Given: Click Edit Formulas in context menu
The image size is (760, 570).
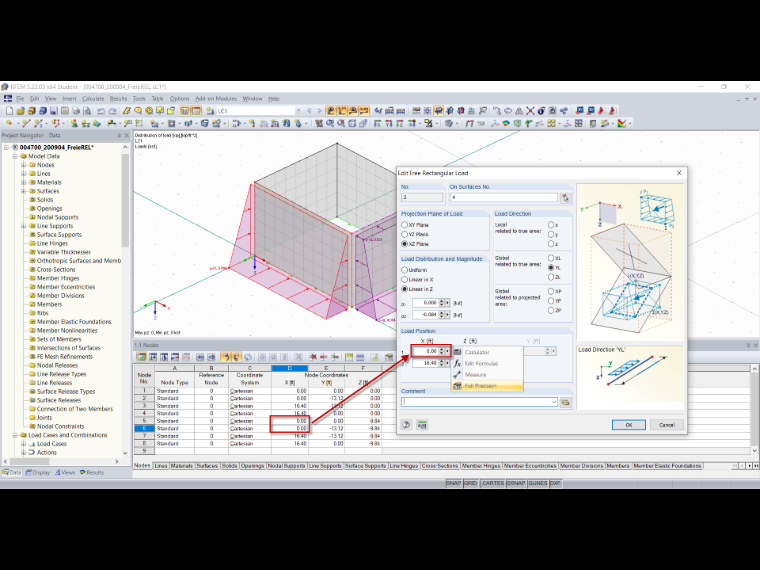Looking at the screenshot, I should 481,364.
